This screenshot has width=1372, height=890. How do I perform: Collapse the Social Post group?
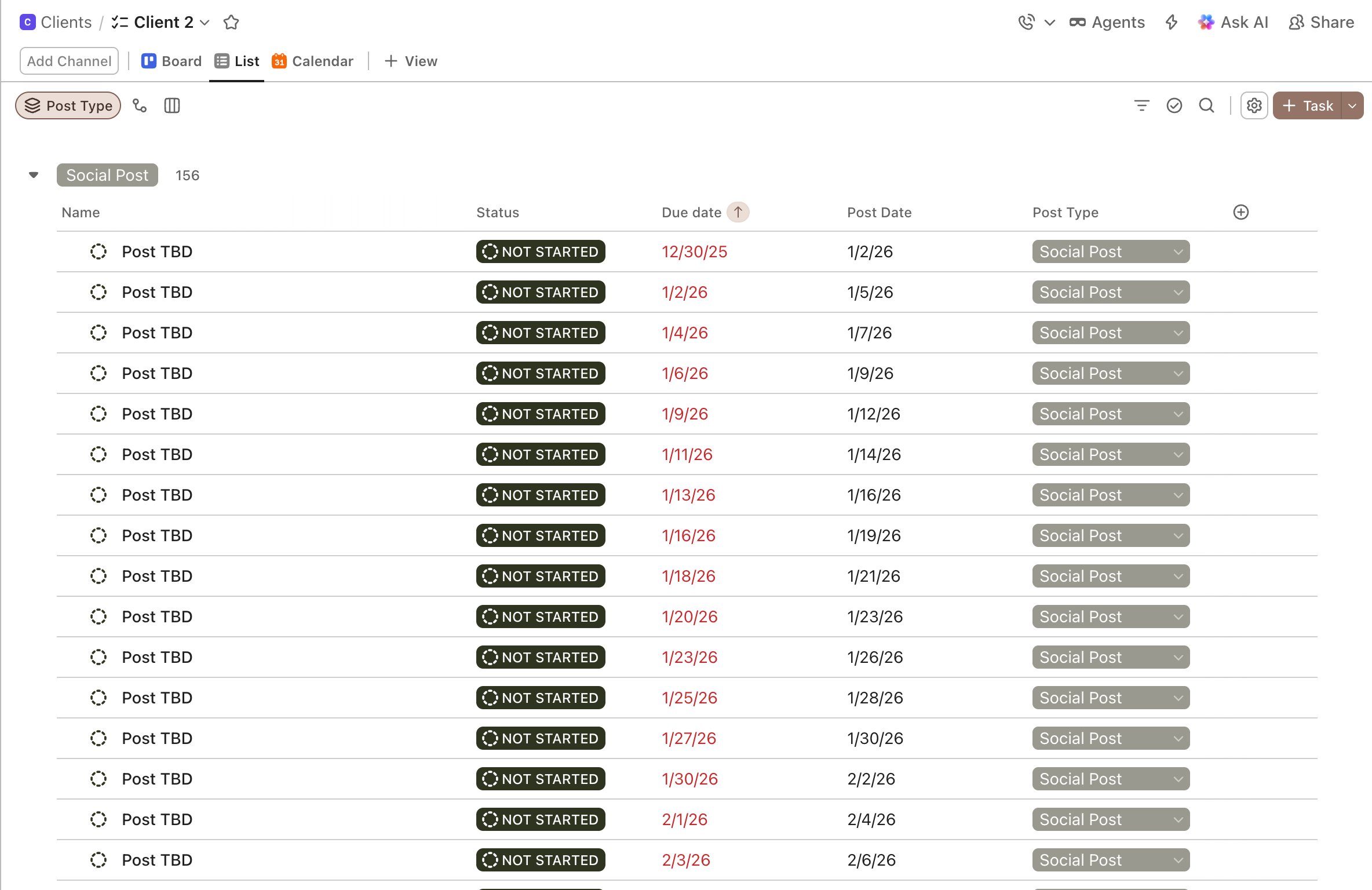34,175
